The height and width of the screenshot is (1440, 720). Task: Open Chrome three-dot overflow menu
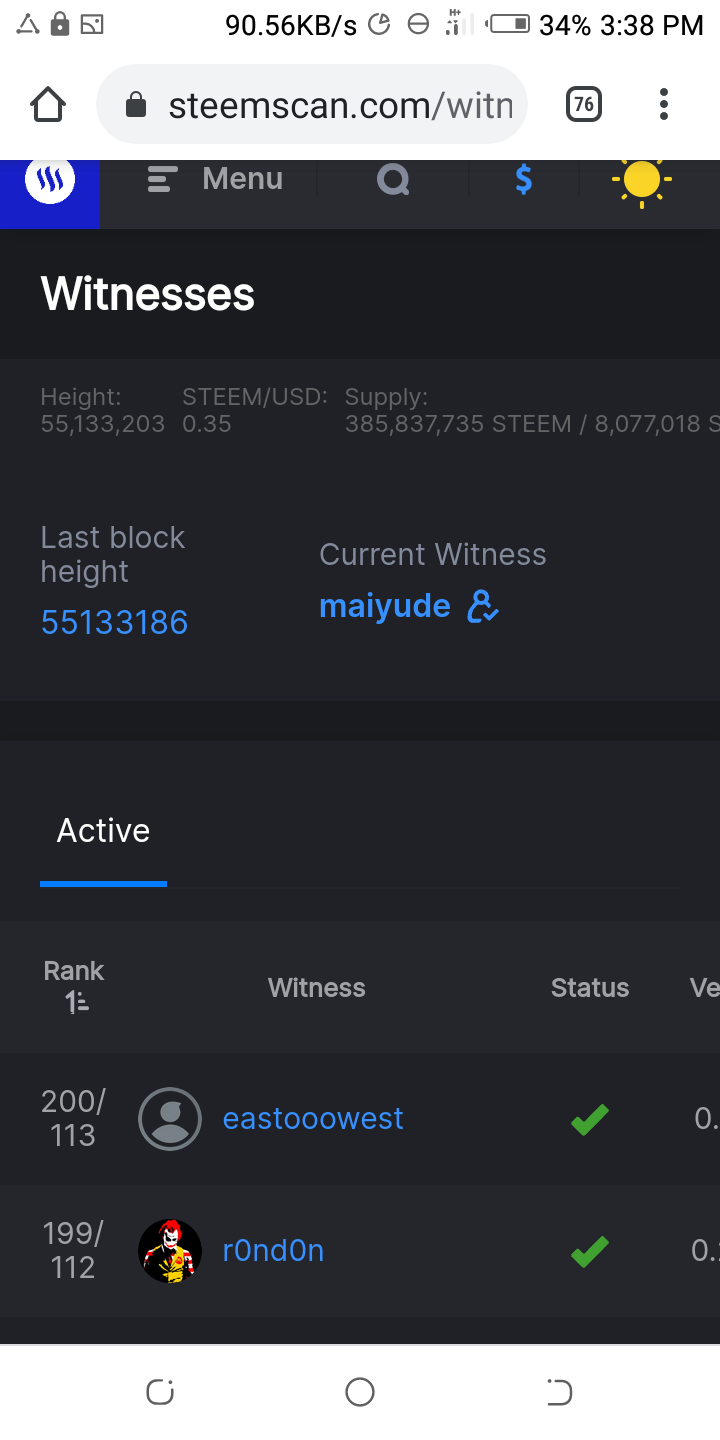(x=664, y=104)
